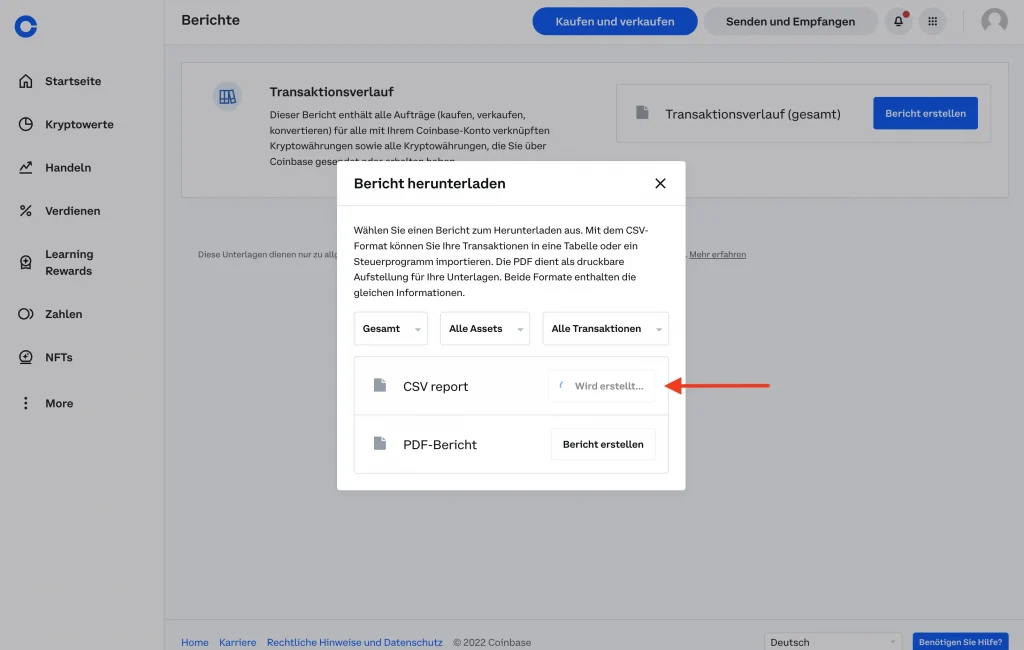1024x650 pixels.
Task: Expand the Gesamt time period dropdown
Action: [x=390, y=329]
